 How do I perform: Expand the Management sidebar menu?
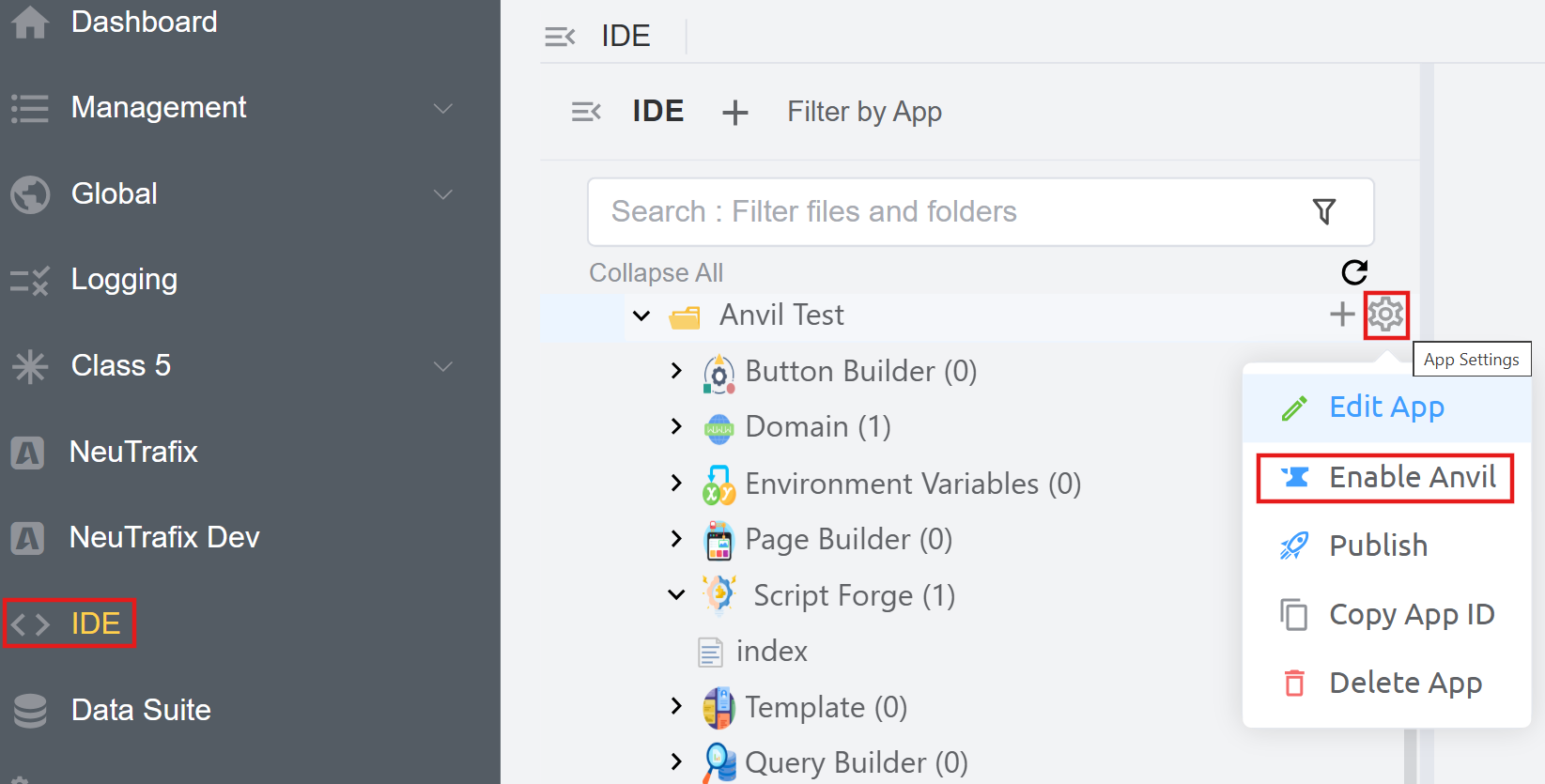[x=442, y=108]
